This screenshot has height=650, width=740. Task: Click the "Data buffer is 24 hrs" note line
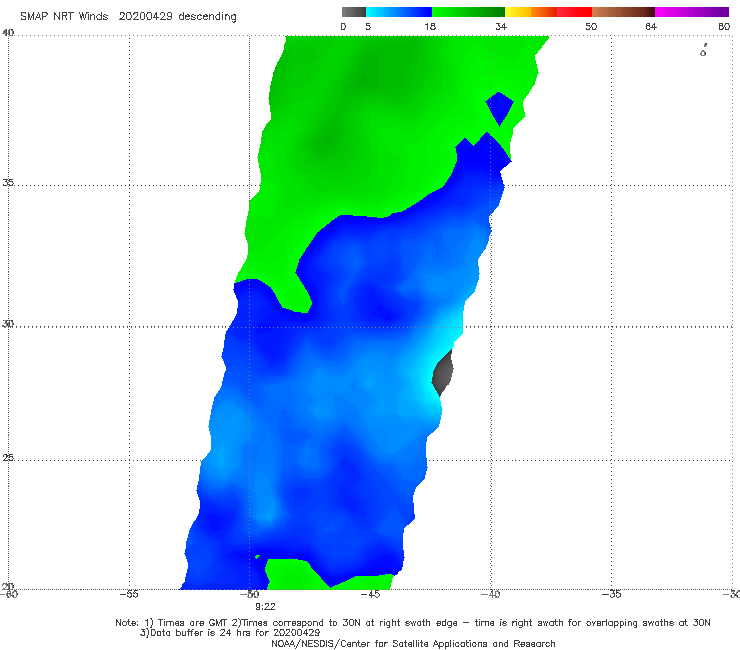pyautogui.click(x=230, y=633)
